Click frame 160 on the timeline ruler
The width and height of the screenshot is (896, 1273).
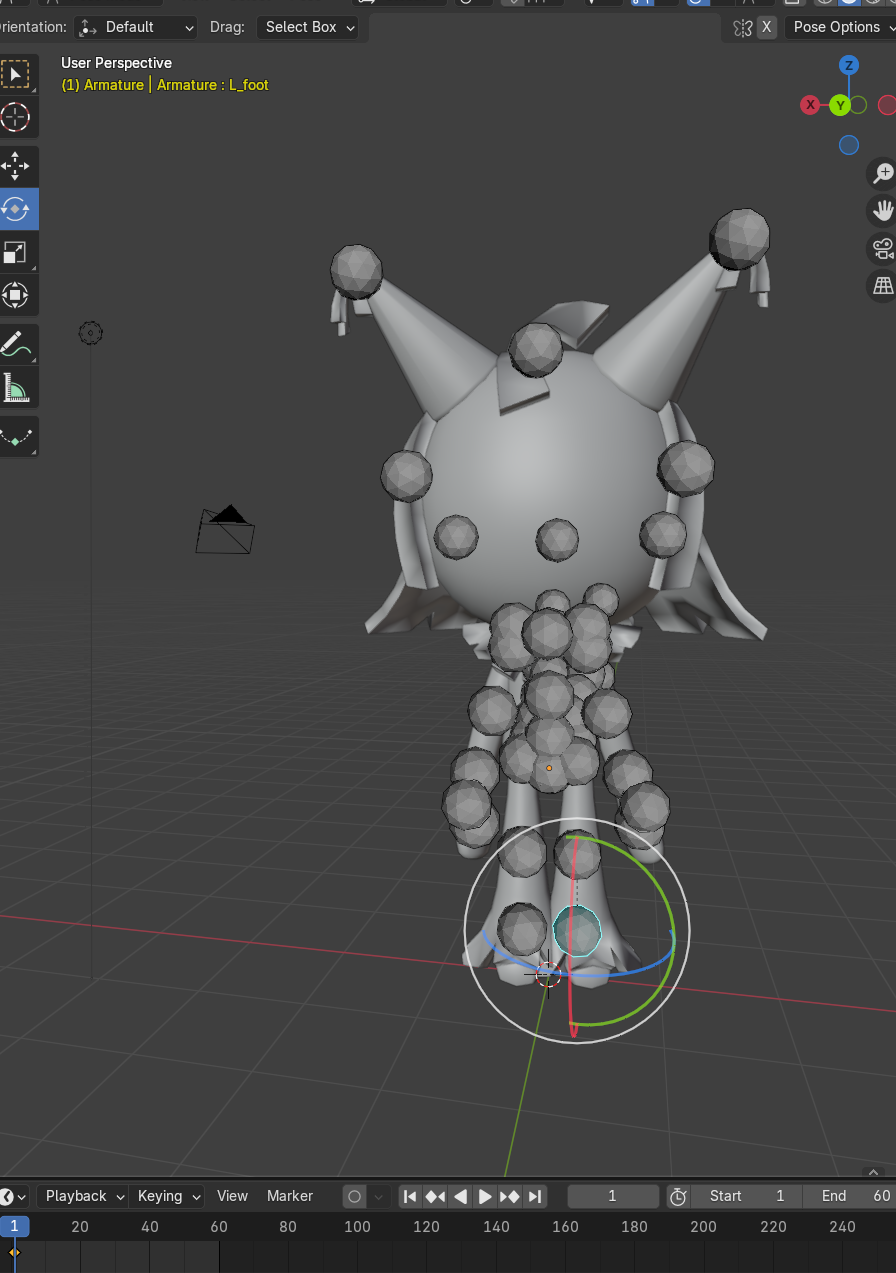coord(565,1227)
